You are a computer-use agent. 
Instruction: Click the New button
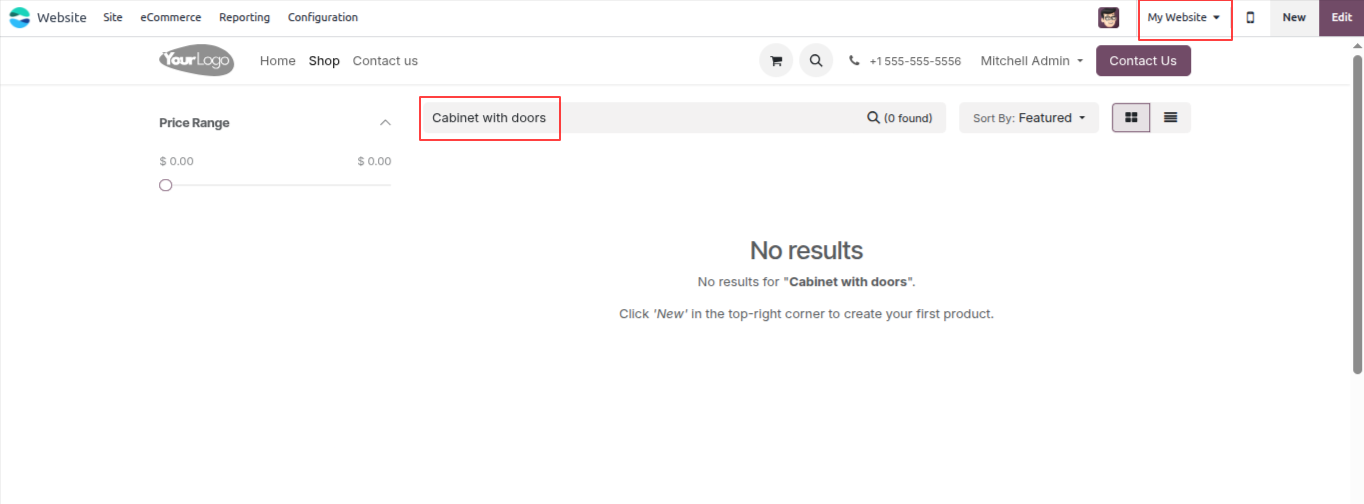coord(1294,17)
